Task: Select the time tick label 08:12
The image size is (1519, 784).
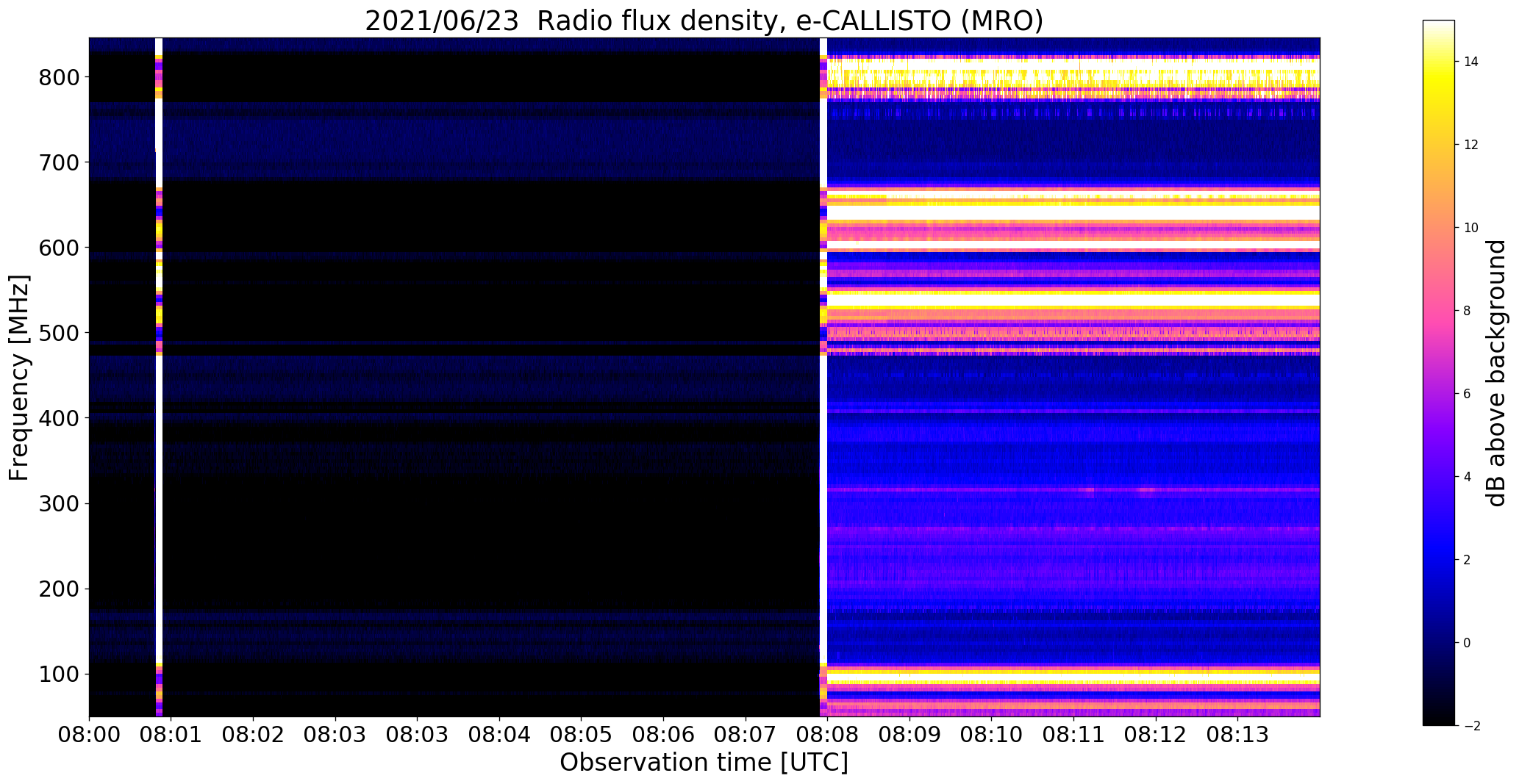Action: click(1157, 734)
